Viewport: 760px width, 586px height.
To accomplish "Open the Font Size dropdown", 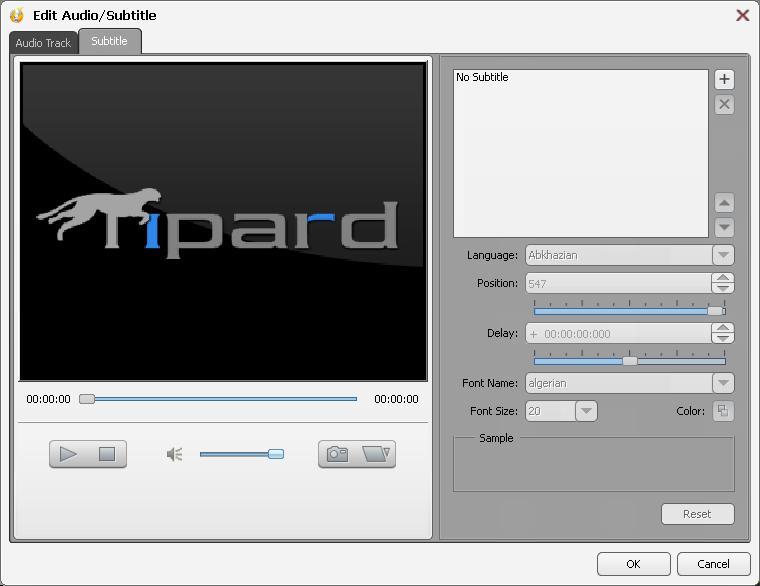I will (586, 411).
